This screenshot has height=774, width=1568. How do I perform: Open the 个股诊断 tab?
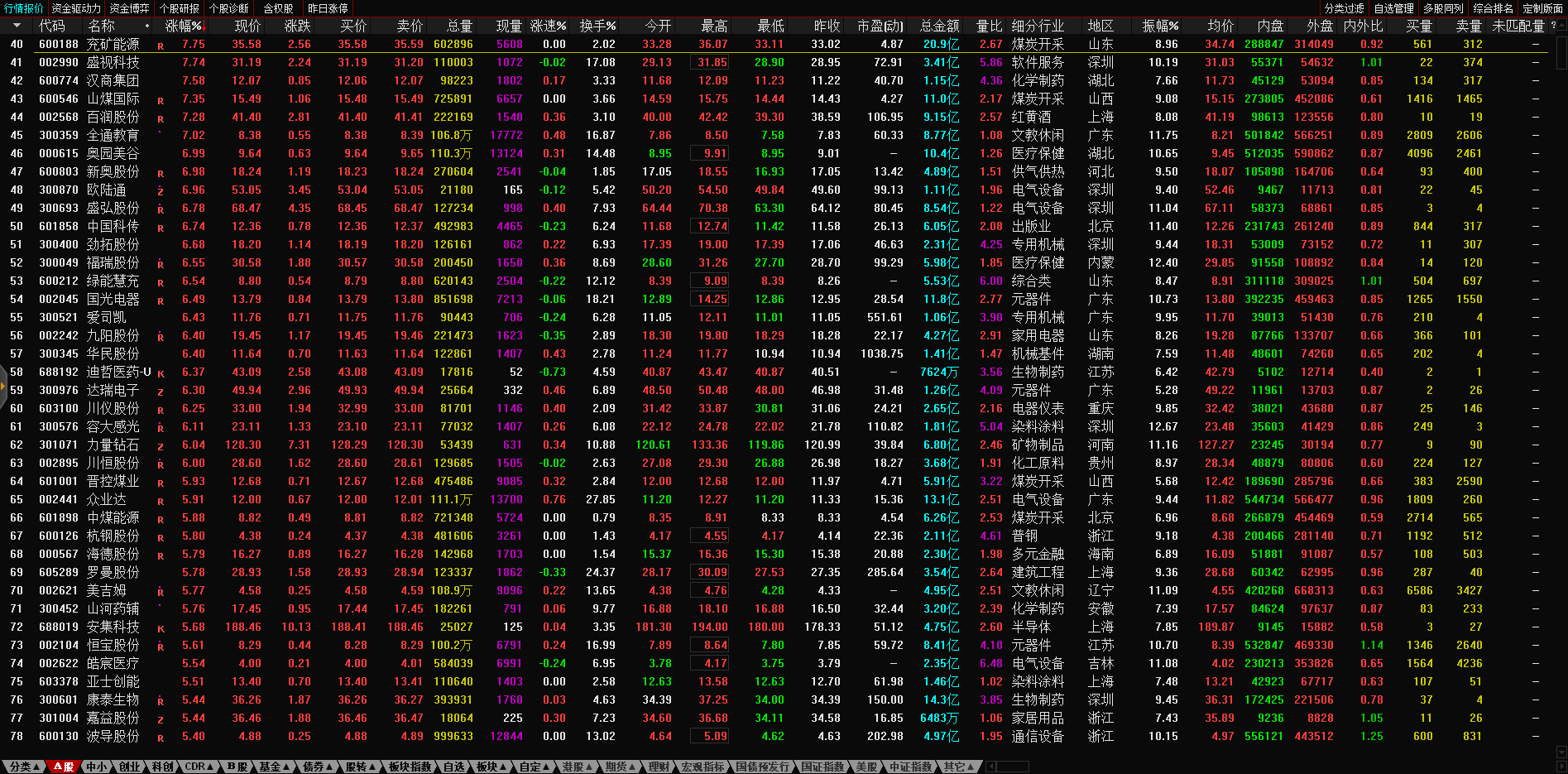coord(228,8)
